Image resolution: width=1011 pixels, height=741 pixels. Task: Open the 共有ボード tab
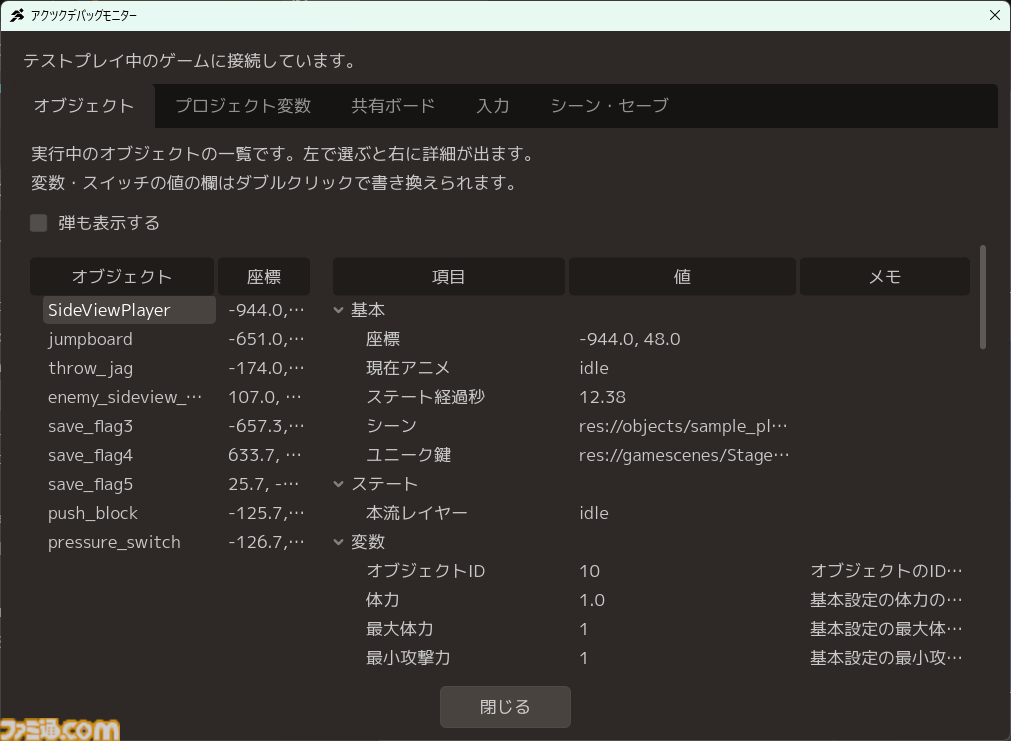pyautogui.click(x=393, y=106)
